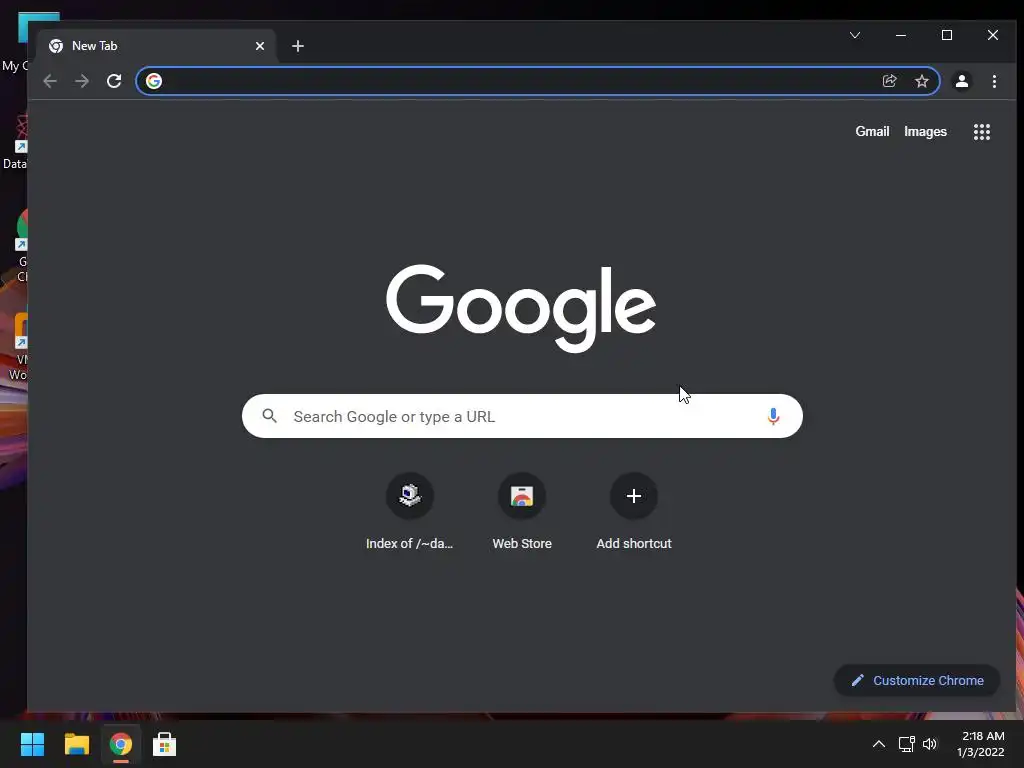Image resolution: width=1024 pixels, height=768 pixels.
Task: Open the volume control in tray
Action: [930, 744]
